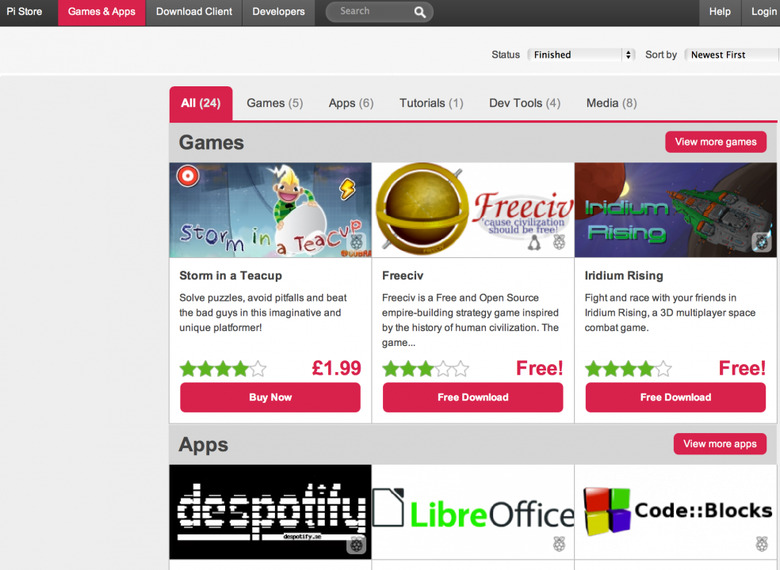Click Free Download for Freeciv

[473, 397]
